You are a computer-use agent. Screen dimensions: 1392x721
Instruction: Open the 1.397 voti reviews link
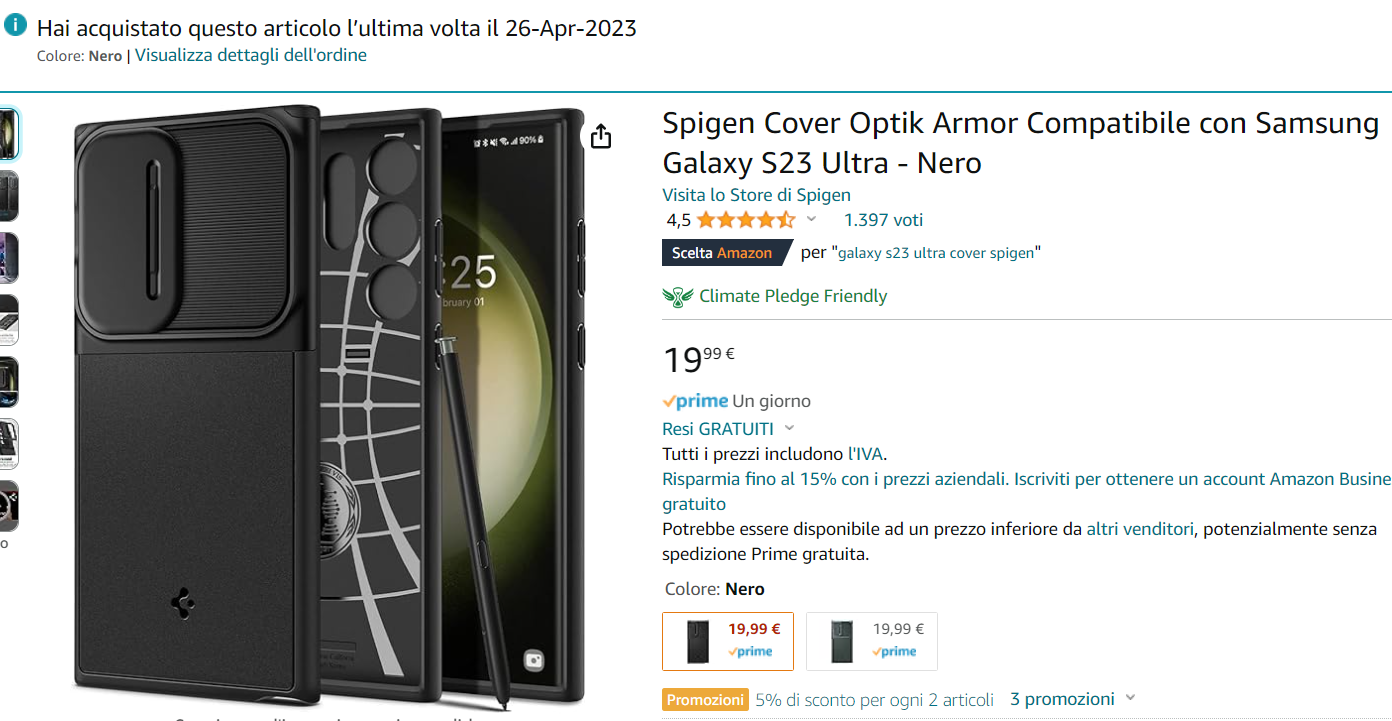884,220
